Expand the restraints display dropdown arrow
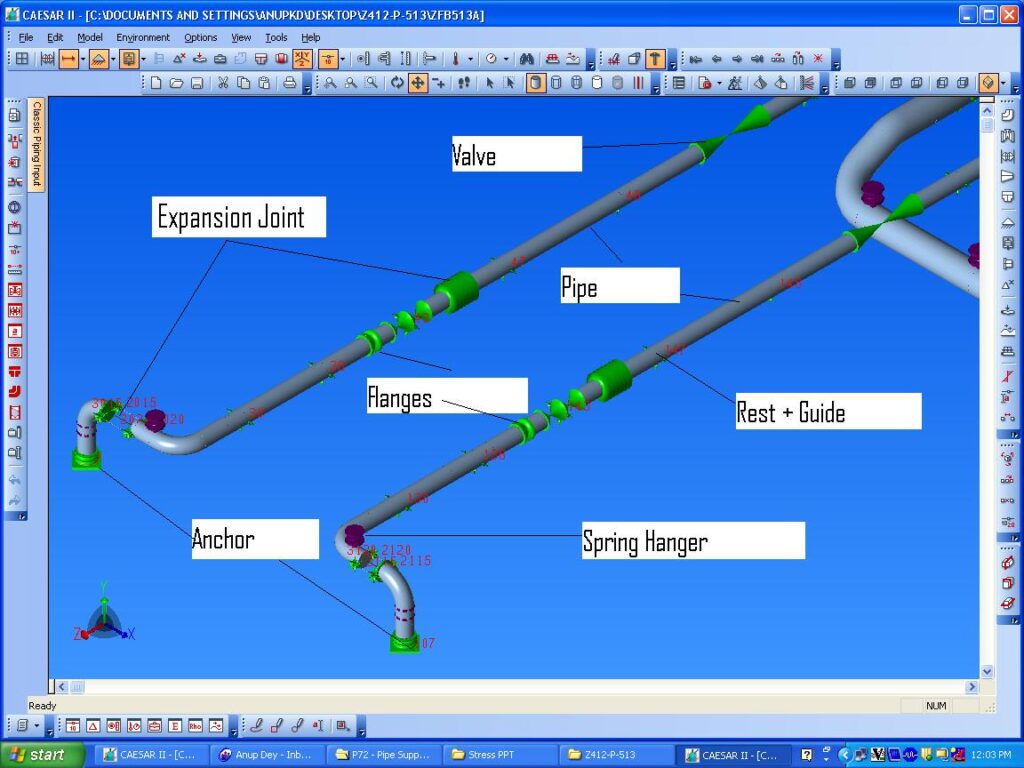 click(113, 59)
